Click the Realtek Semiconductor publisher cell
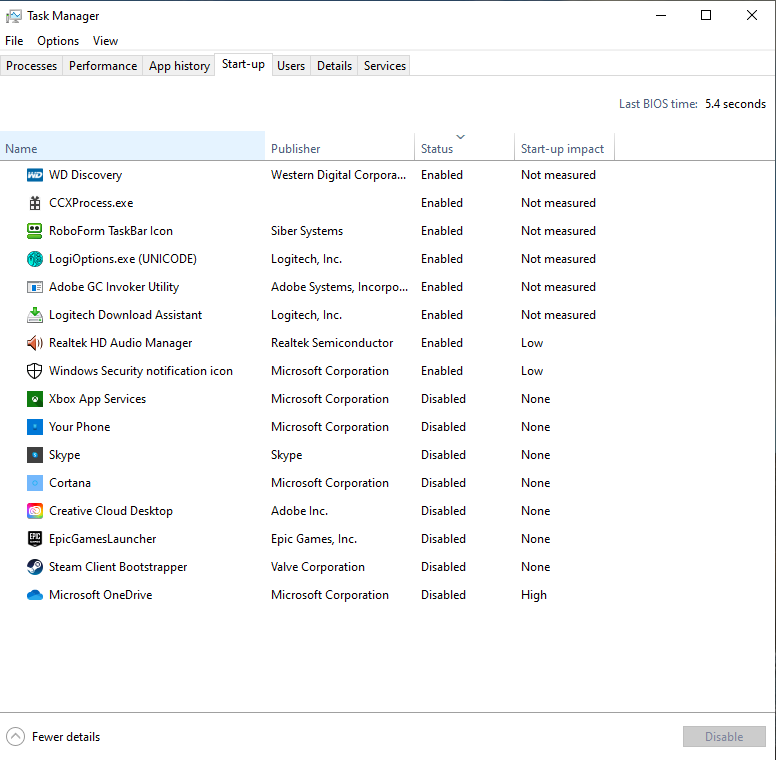Image resolution: width=776 pixels, height=760 pixels. pyautogui.click(x=332, y=343)
